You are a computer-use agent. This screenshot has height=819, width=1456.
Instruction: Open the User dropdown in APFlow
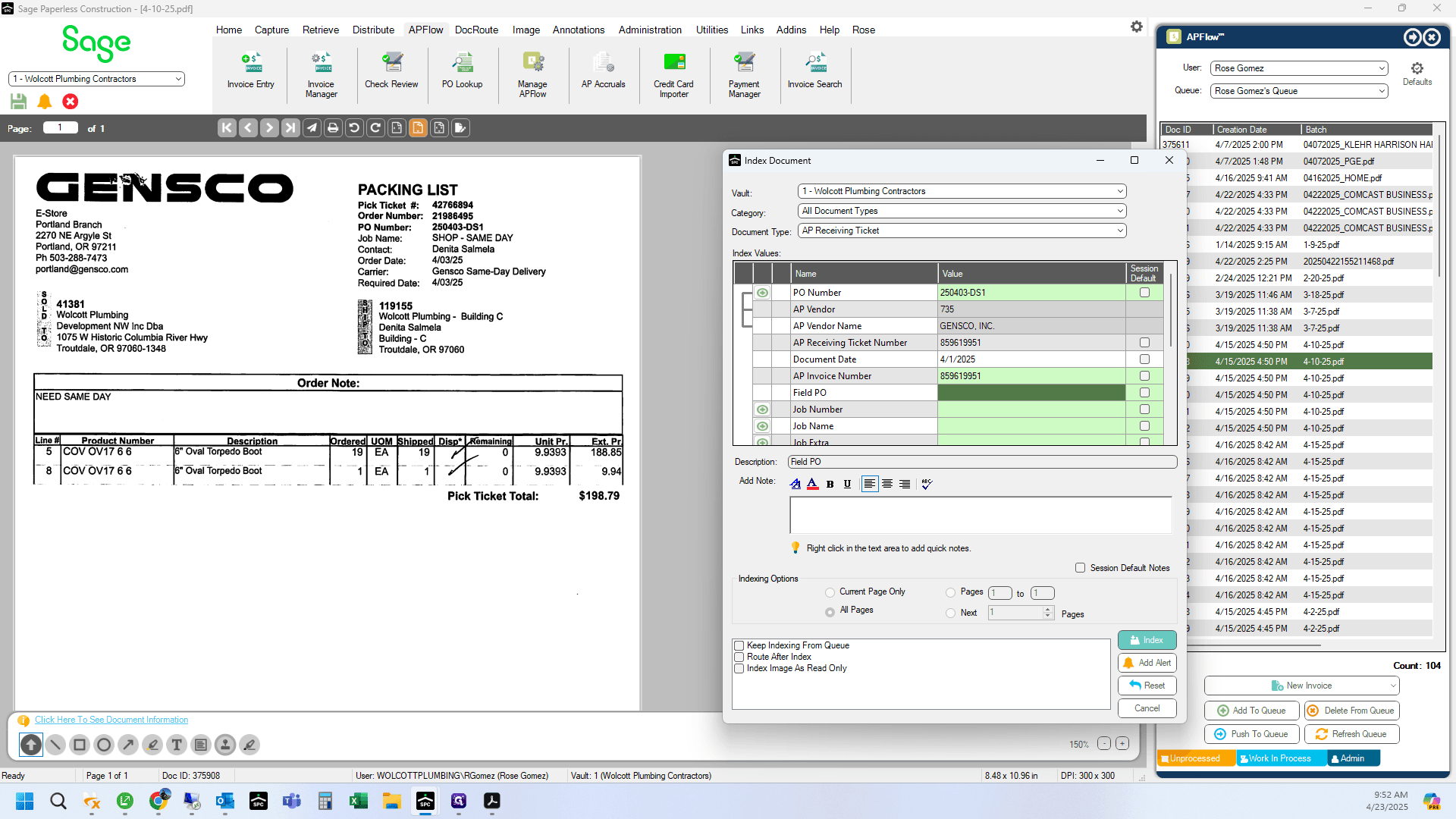pos(1299,68)
